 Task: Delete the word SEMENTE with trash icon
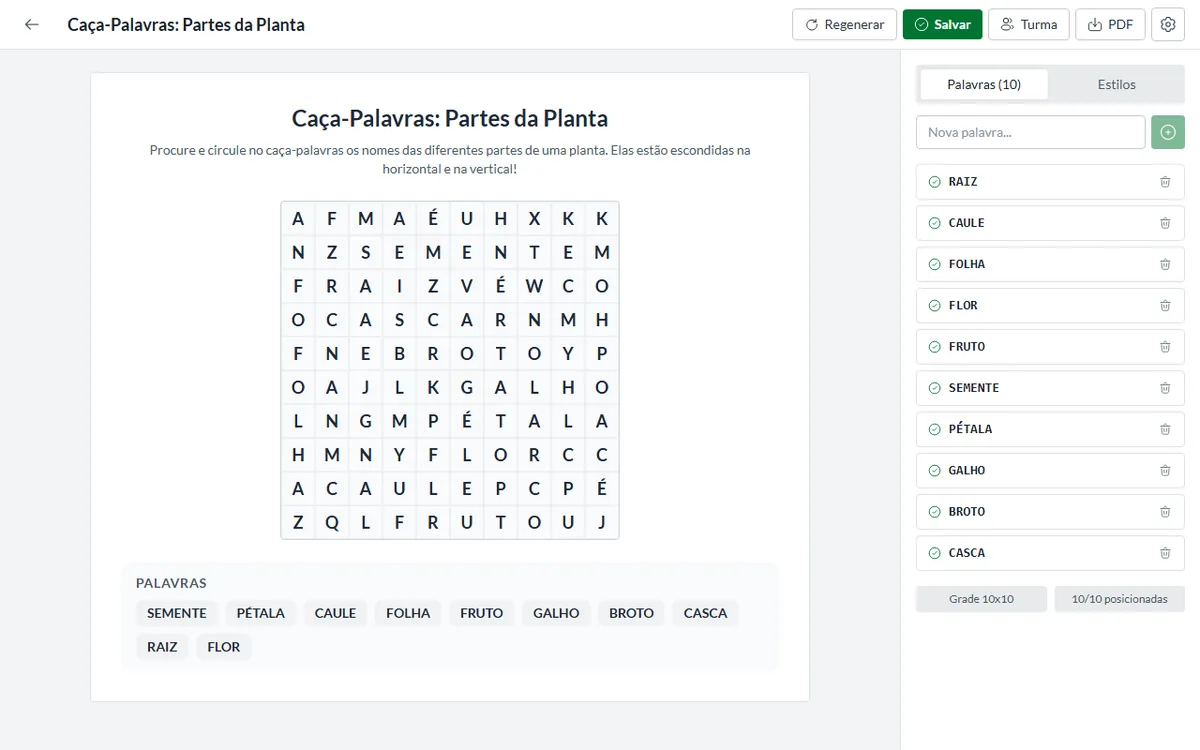pyautogui.click(x=1165, y=388)
